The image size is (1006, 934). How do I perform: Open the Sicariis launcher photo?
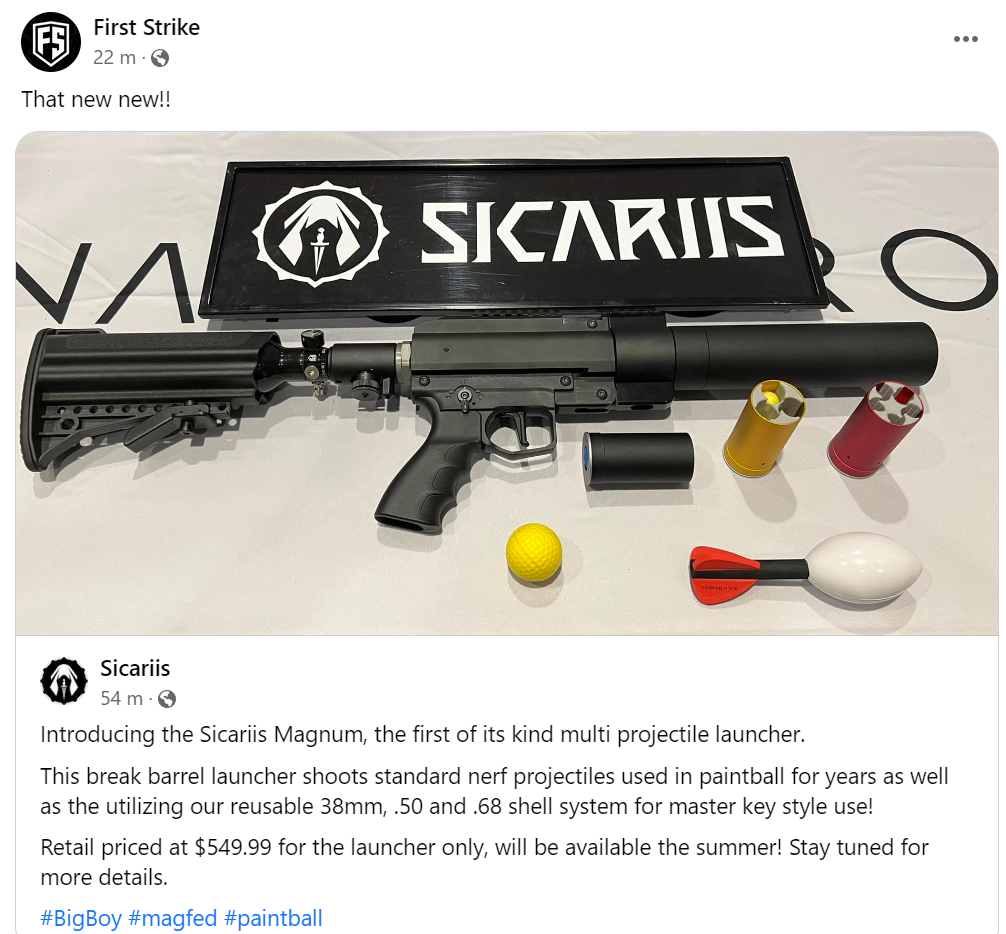(507, 384)
